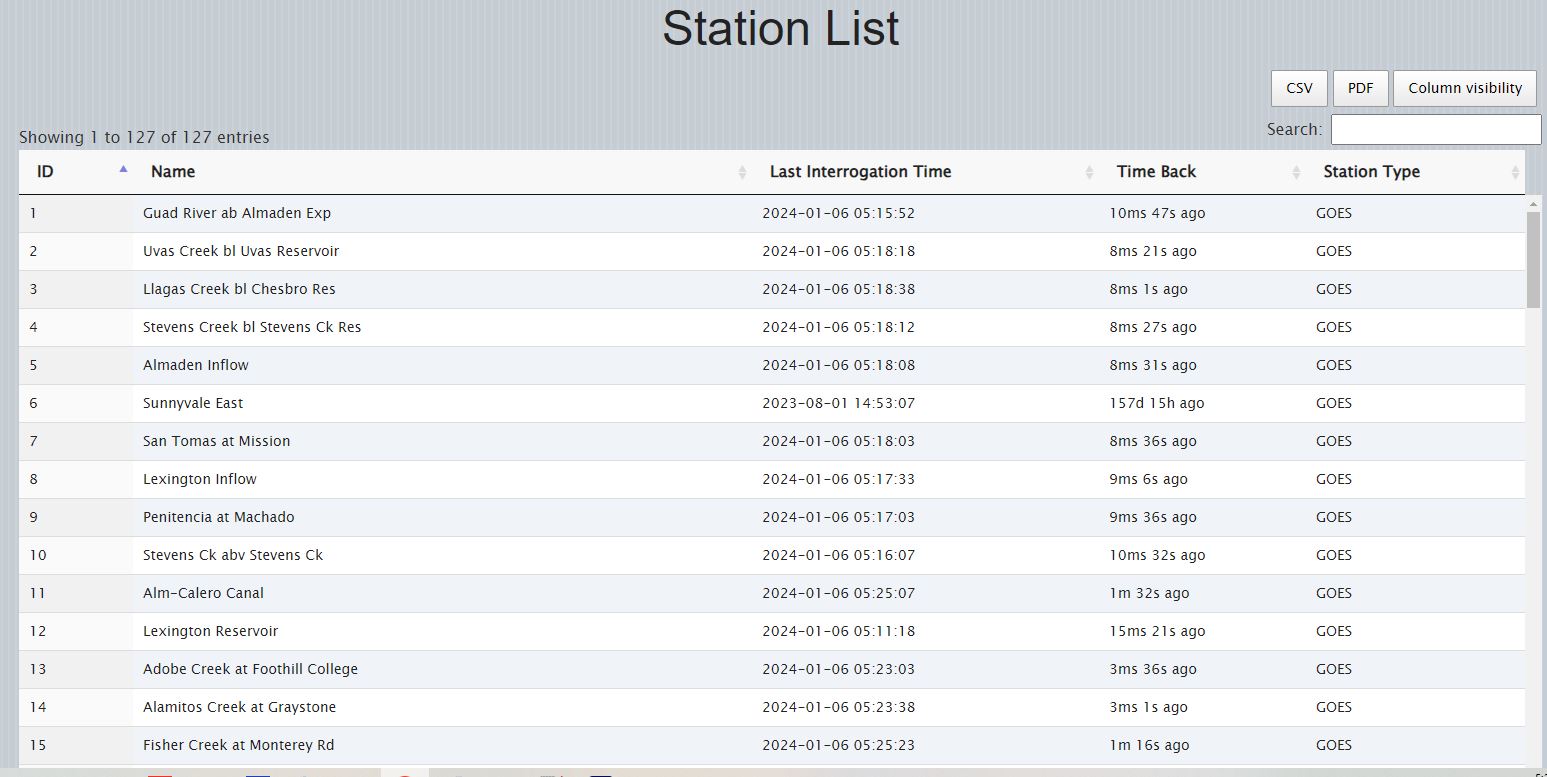Click the "157d 15h ago" Time Back cell
The height and width of the screenshot is (777, 1547).
(1156, 403)
